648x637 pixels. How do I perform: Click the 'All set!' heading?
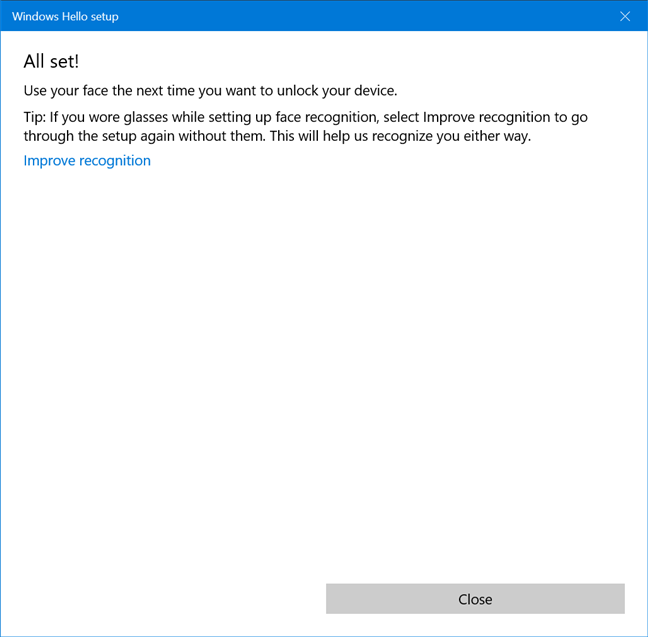(x=51, y=62)
